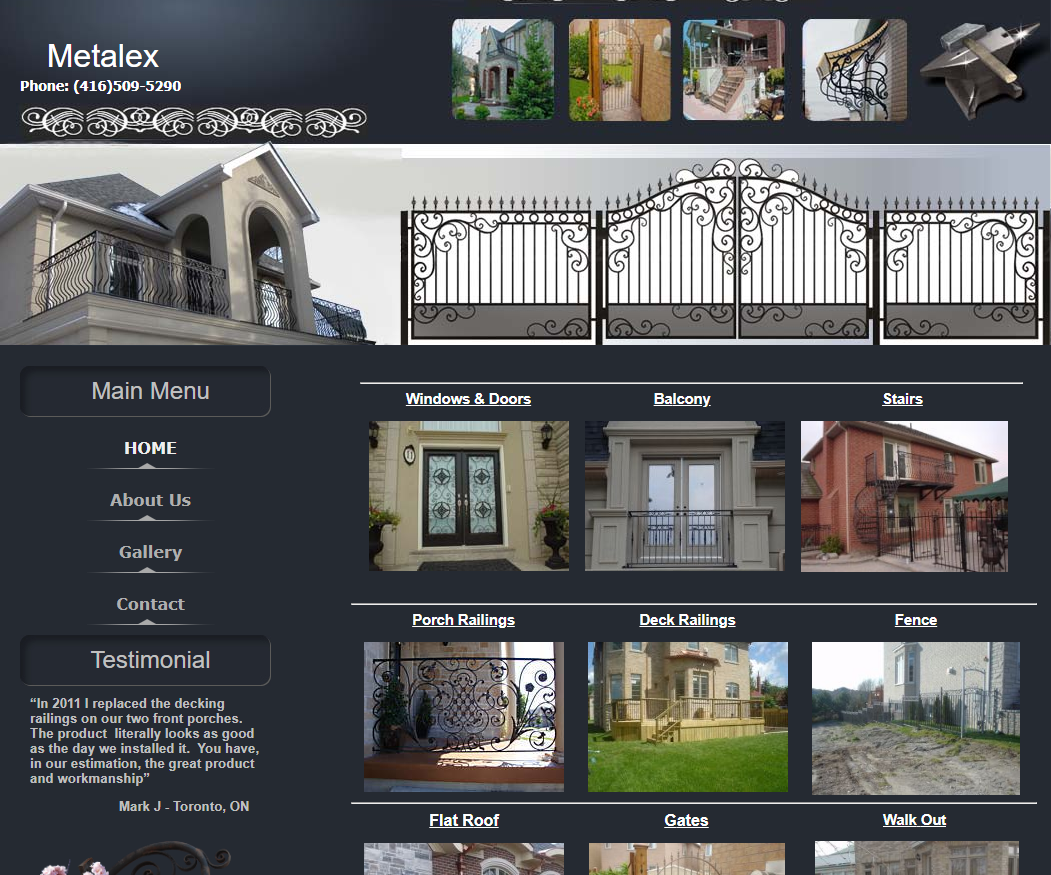Viewport: 1051px width, 875px height.
Task: Open the Deck Railings wooden deck photo
Action: coord(688,717)
